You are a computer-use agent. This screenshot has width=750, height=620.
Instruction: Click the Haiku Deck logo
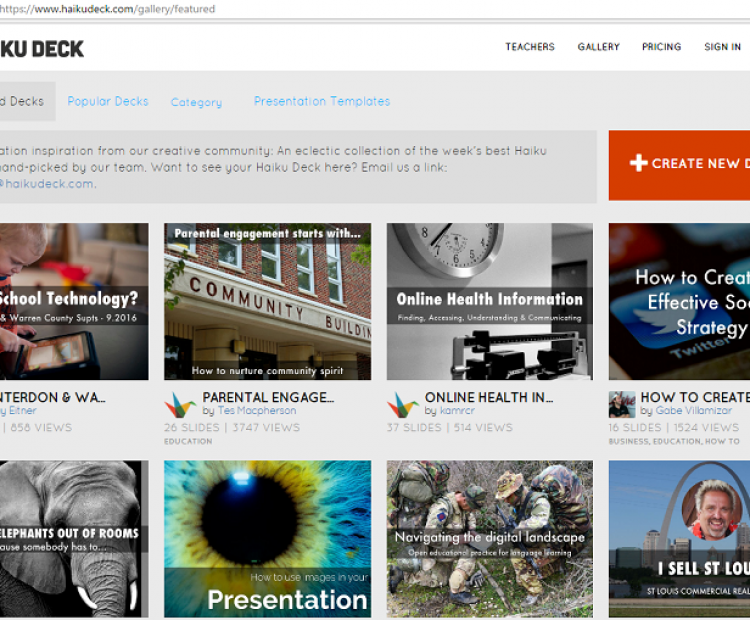(x=40, y=48)
